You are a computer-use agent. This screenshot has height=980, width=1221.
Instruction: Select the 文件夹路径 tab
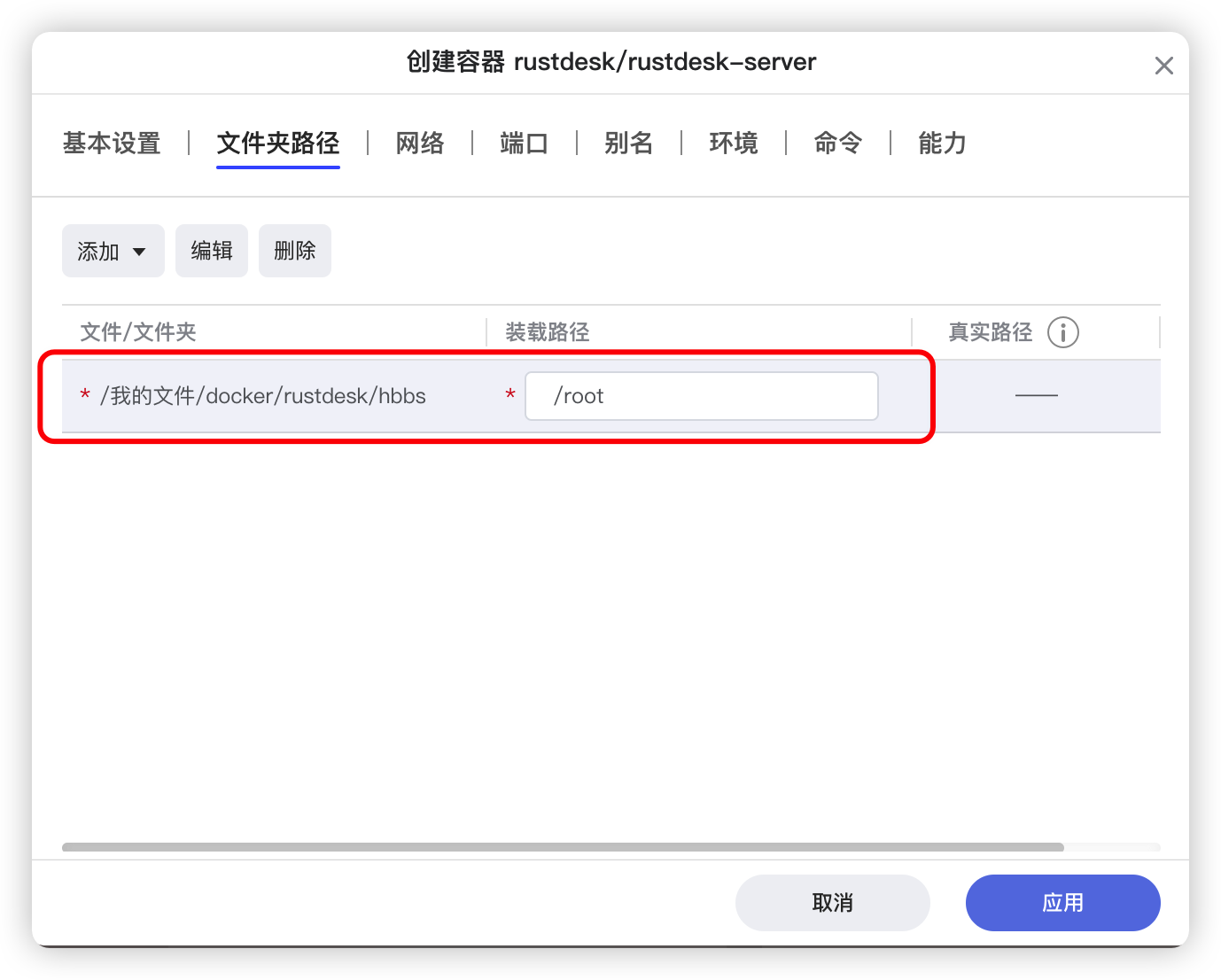278,143
